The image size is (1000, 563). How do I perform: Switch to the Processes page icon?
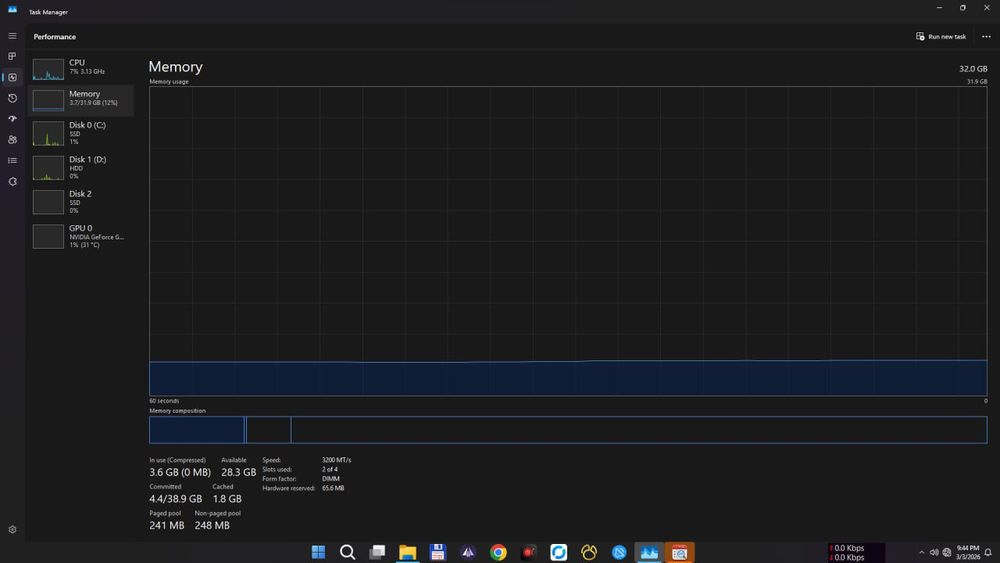coord(12,56)
